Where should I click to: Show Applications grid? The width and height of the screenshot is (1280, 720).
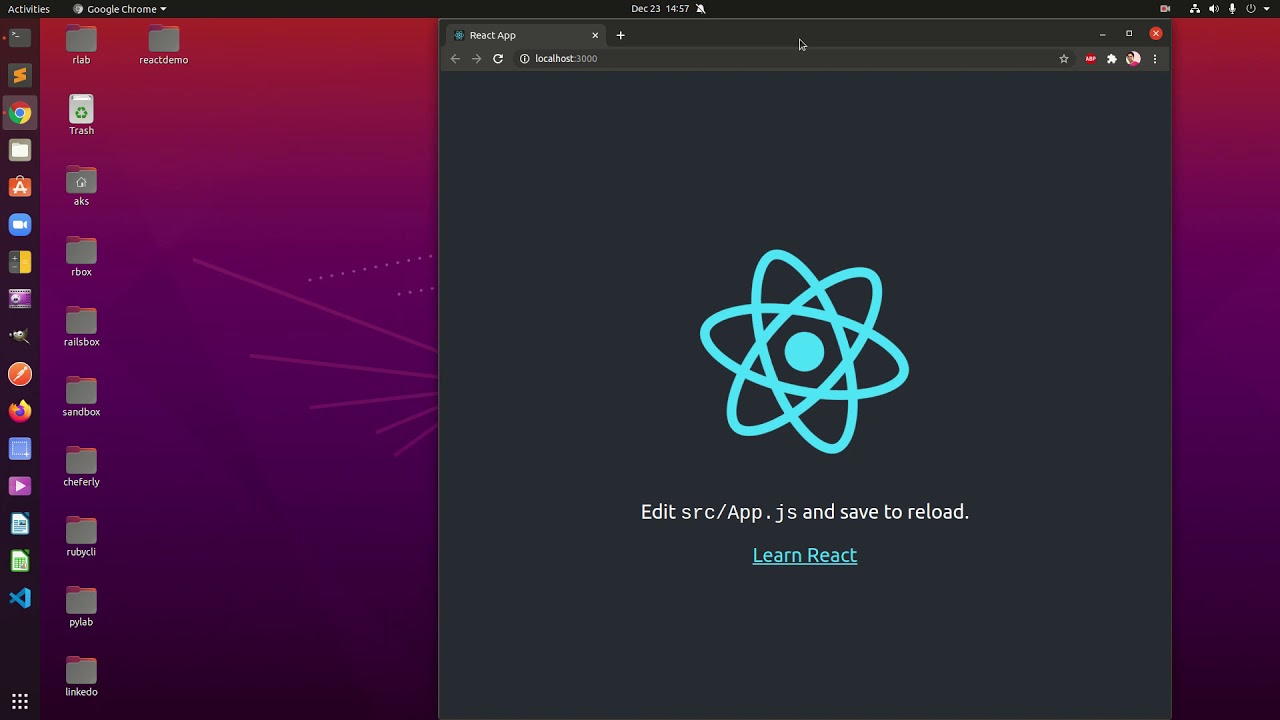pyautogui.click(x=20, y=701)
